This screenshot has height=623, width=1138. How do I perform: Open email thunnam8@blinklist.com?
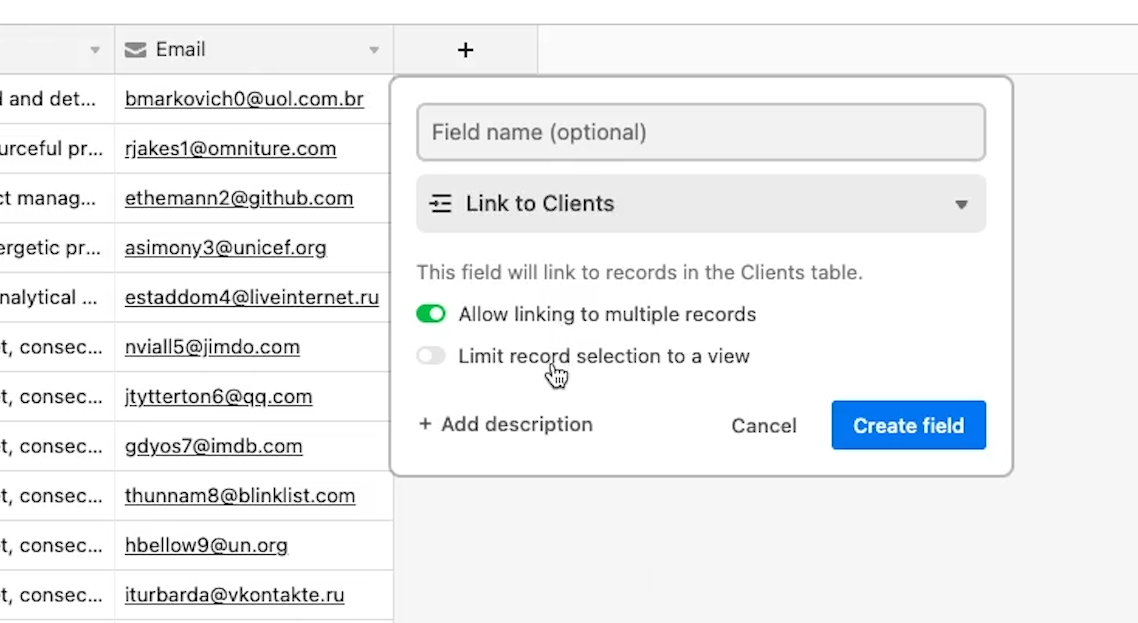[x=240, y=495]
